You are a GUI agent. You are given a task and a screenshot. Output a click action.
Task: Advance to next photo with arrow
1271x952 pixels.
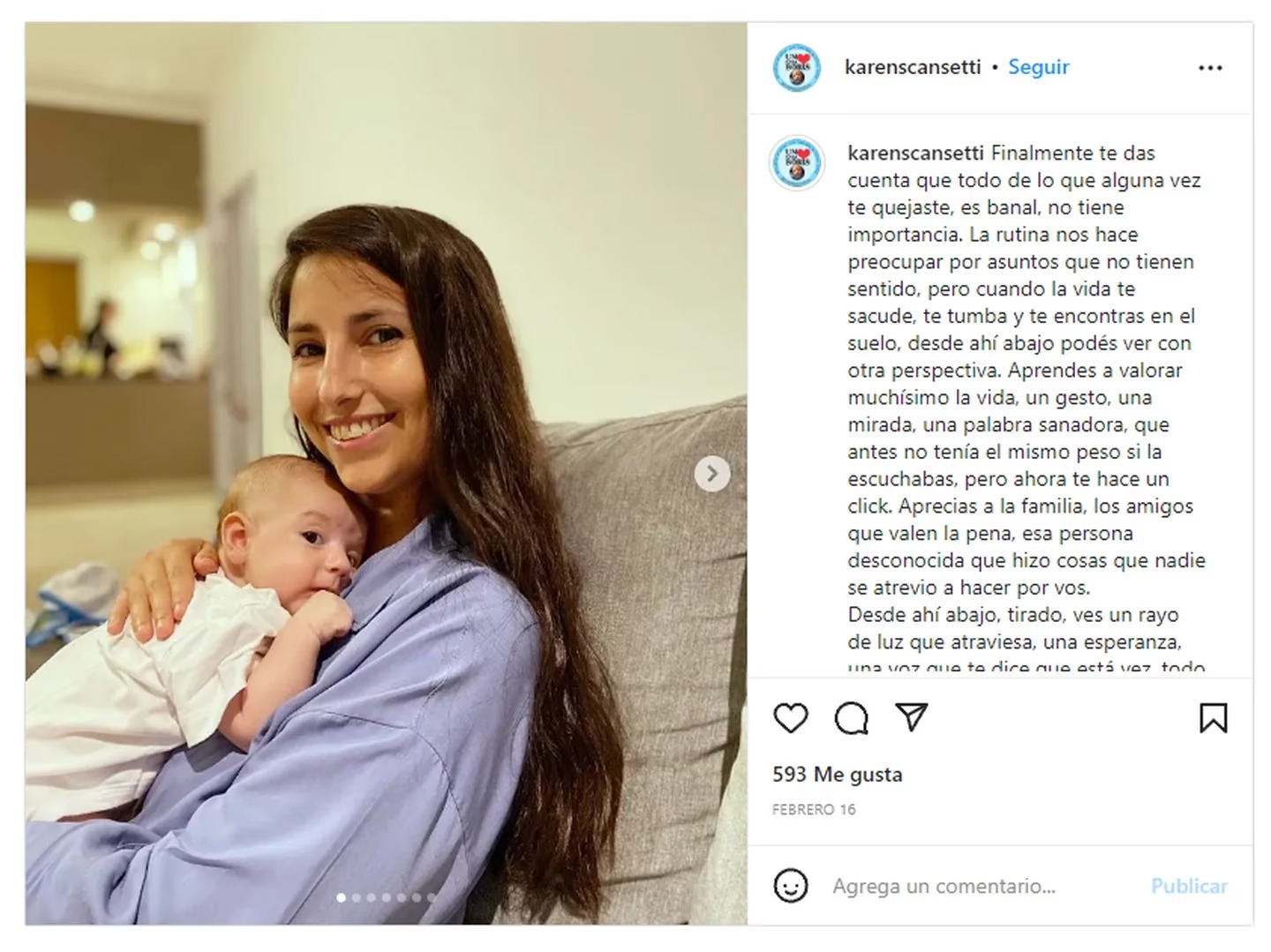(712, 474)
